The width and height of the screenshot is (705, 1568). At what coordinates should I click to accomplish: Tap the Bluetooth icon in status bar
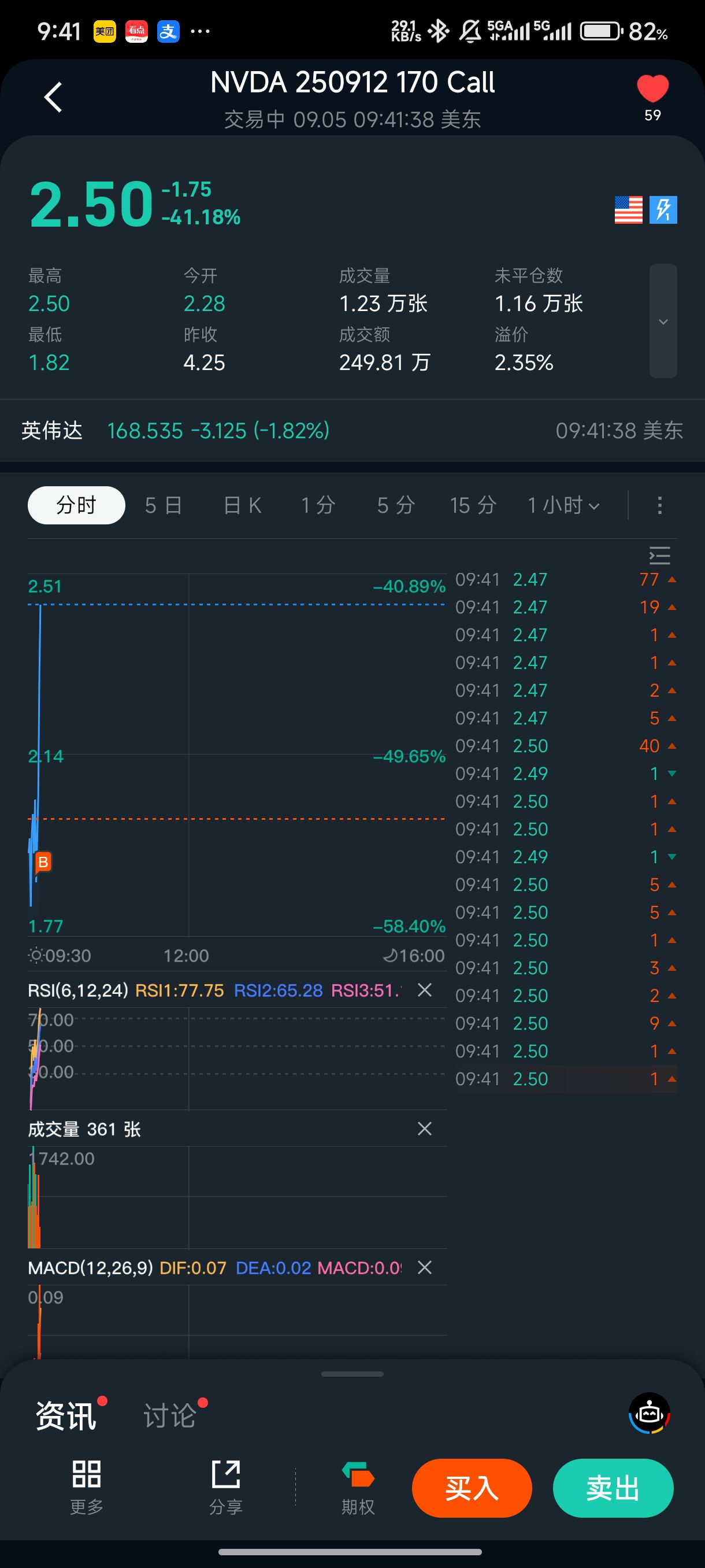[438, 31]
